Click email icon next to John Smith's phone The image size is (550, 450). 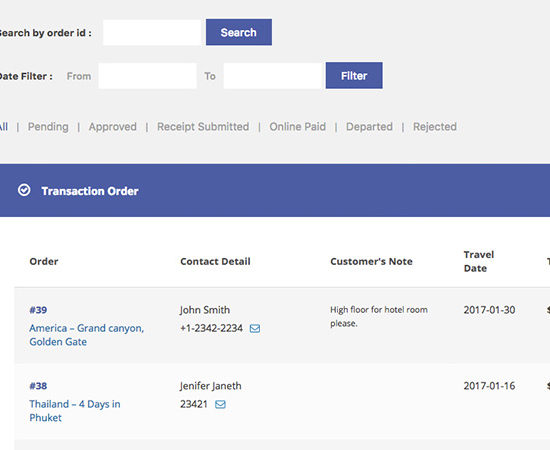[x=255, y=328]
